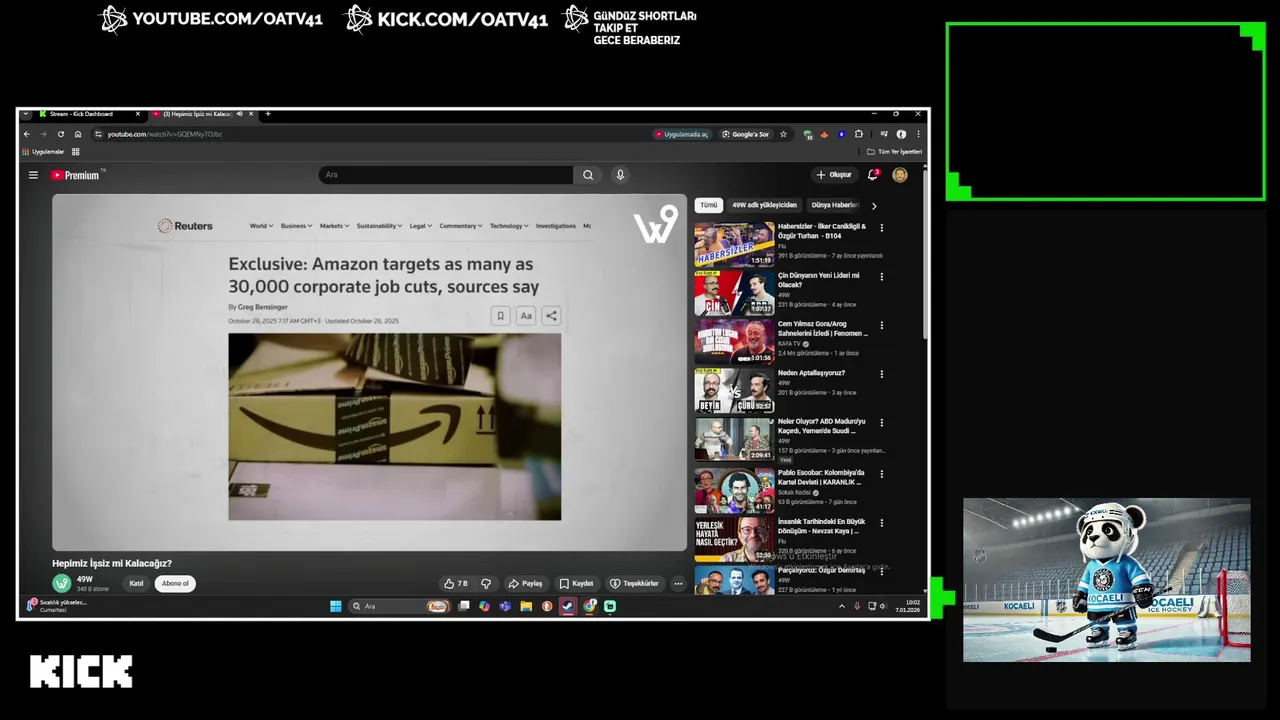Open the Cem Yılmaz Gora/Arog video thumbnail
Image resolution: width=1280 pixels, height=720 pixels.
[x=734, y=342]
